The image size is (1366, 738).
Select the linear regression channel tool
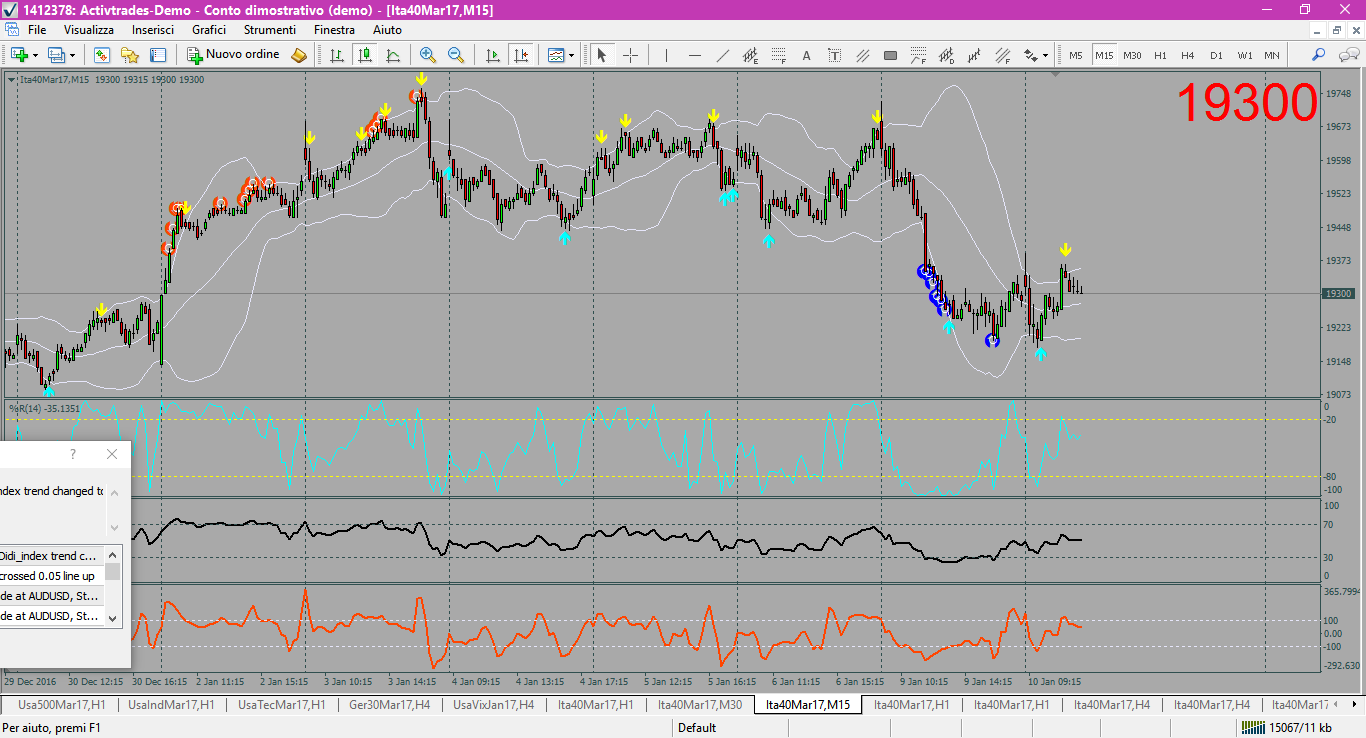point(975,55)
